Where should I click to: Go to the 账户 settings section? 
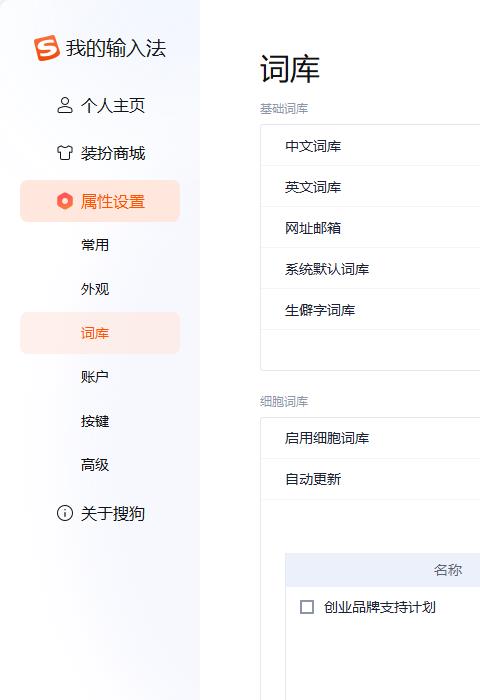click(x=95, y=377)
